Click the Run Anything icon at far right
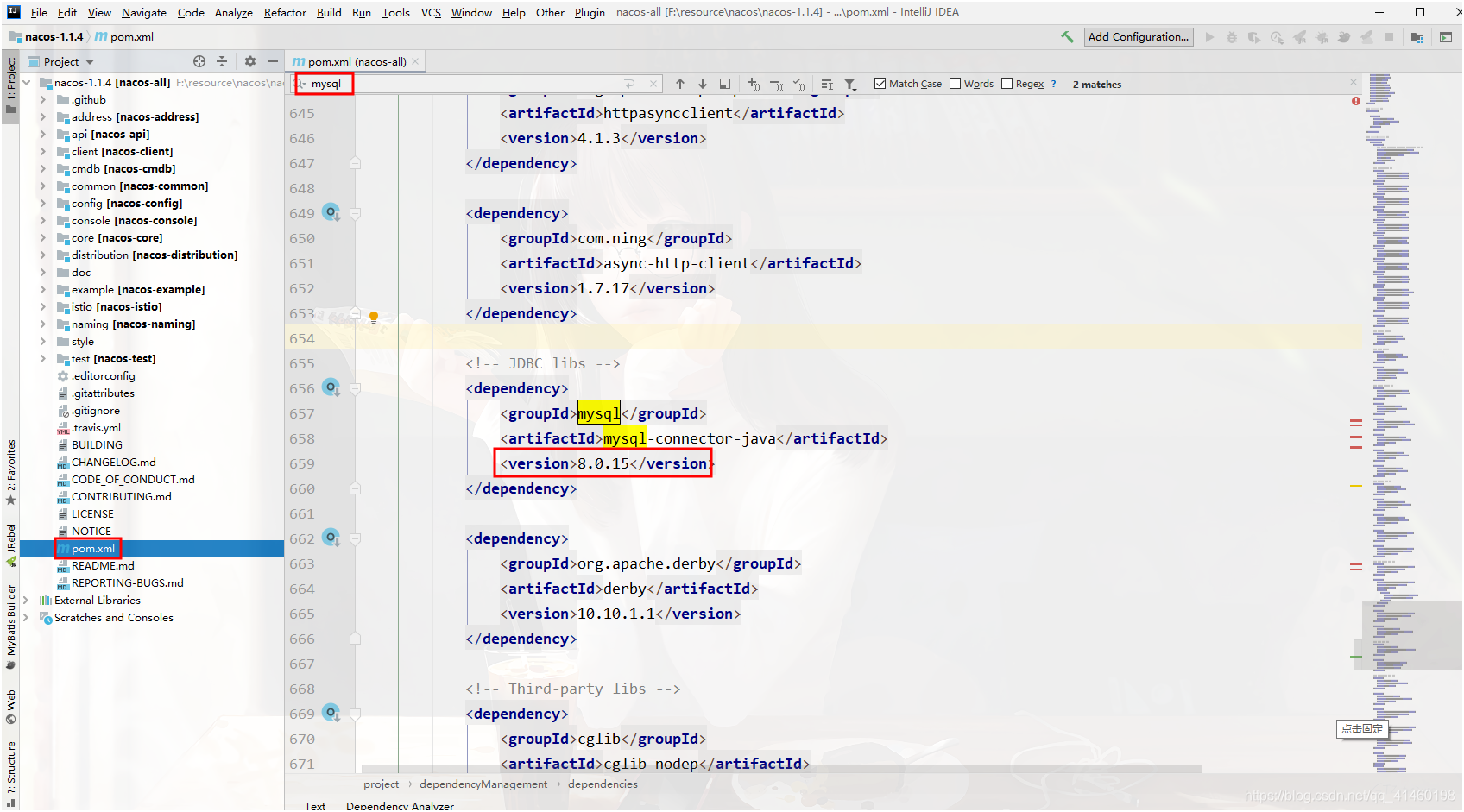This screenshot has height=812, width=1464. (1446, 37)
